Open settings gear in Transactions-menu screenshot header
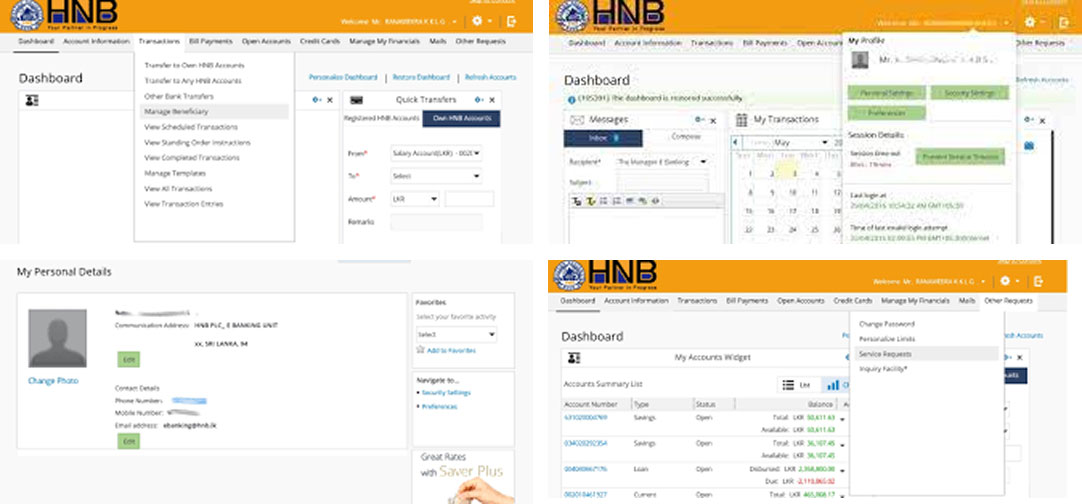1082x504 pixels. point(477,21)
